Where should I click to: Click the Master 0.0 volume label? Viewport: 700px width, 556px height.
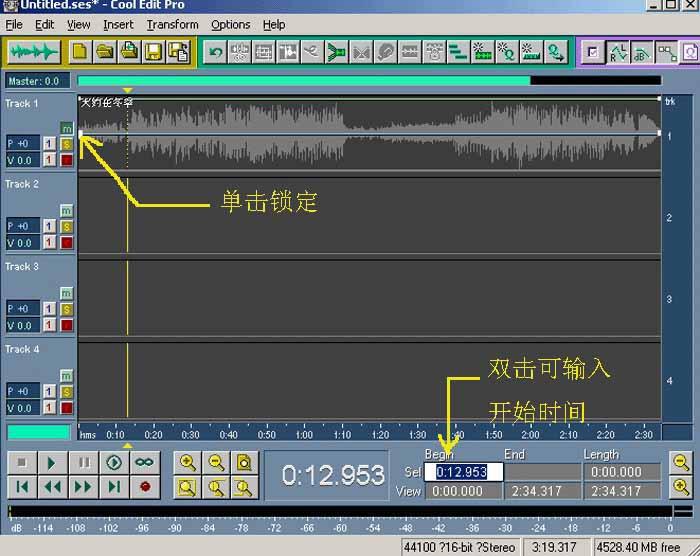35,81
